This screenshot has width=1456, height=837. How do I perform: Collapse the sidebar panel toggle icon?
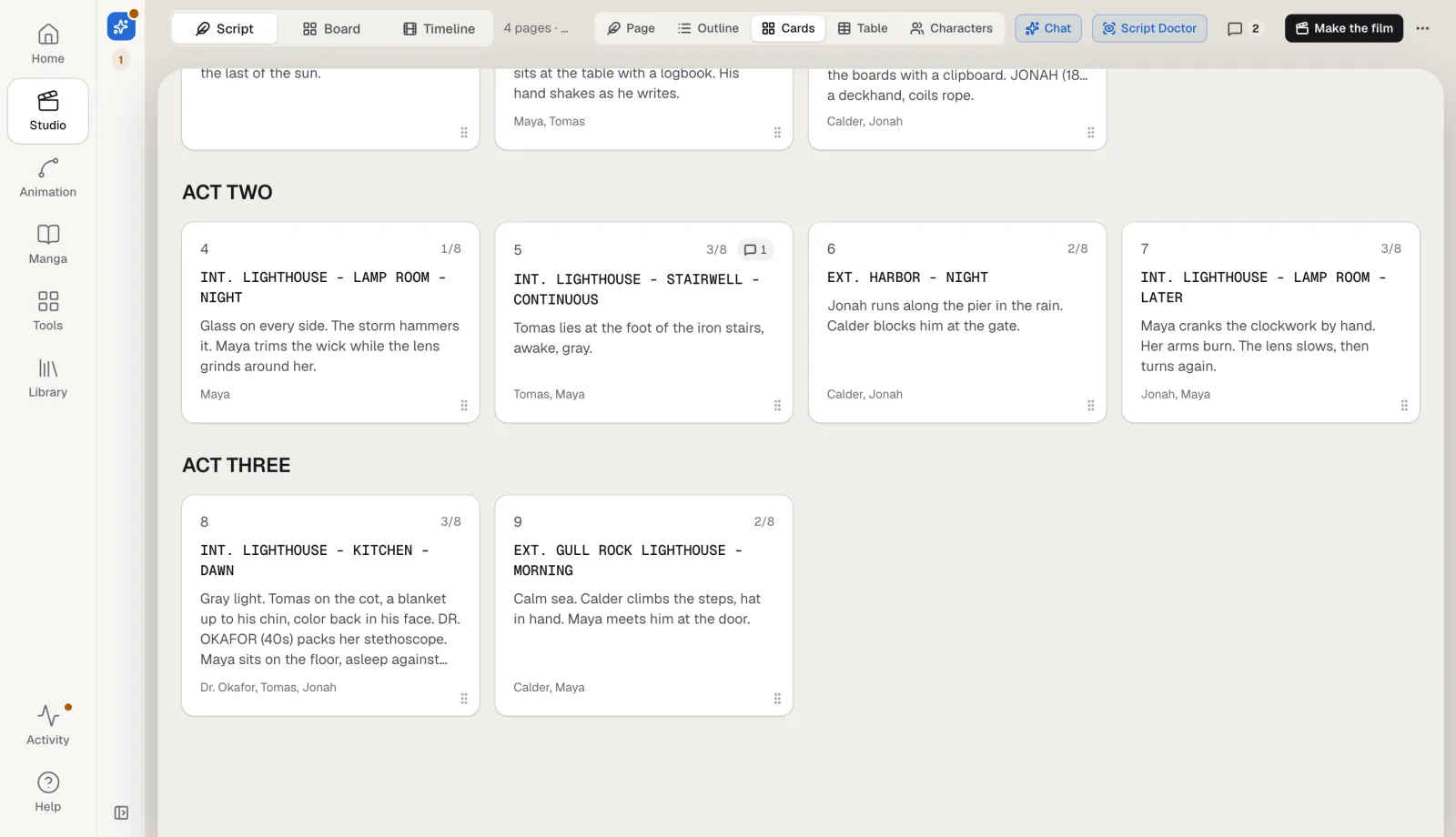(121, 812)
